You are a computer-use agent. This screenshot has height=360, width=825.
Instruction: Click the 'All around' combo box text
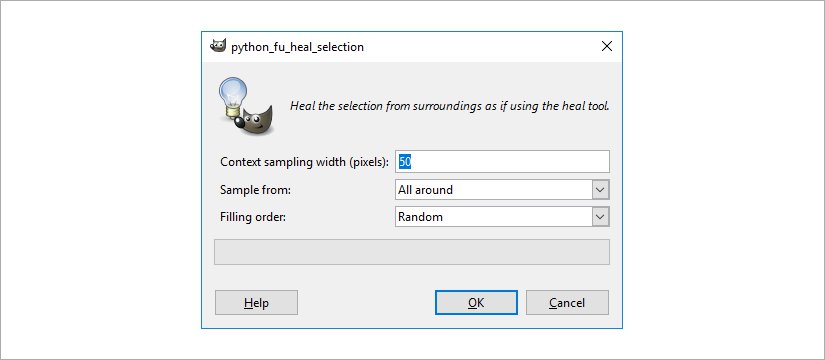point(425,190)
